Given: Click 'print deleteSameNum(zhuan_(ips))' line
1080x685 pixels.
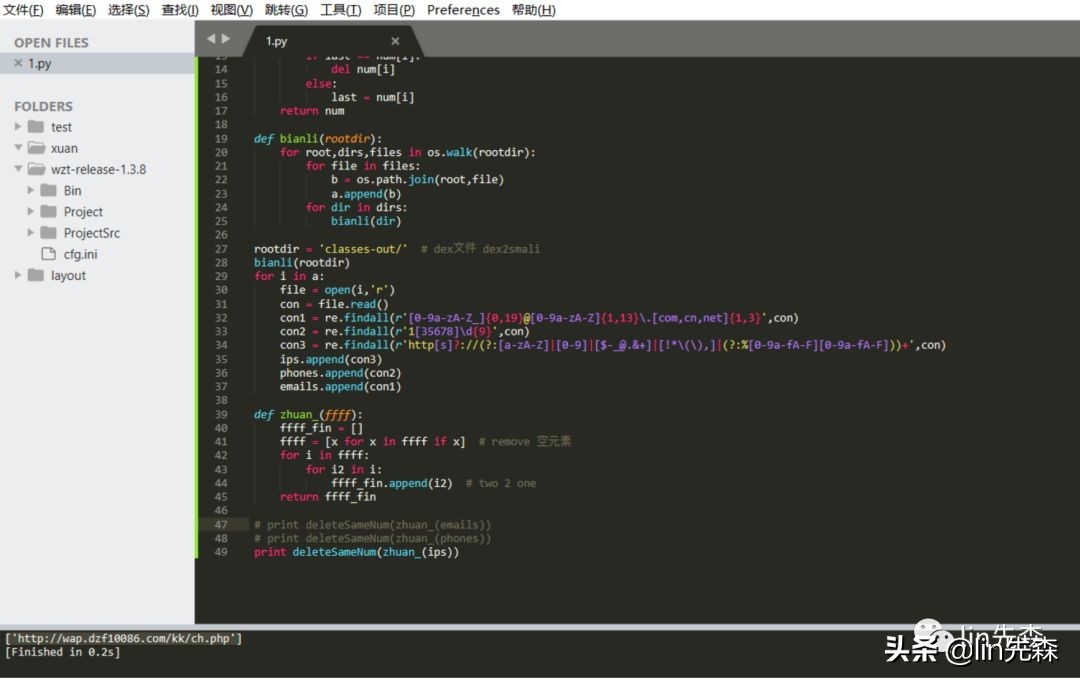Looking at the screenshot, I should tap(356, 552).
